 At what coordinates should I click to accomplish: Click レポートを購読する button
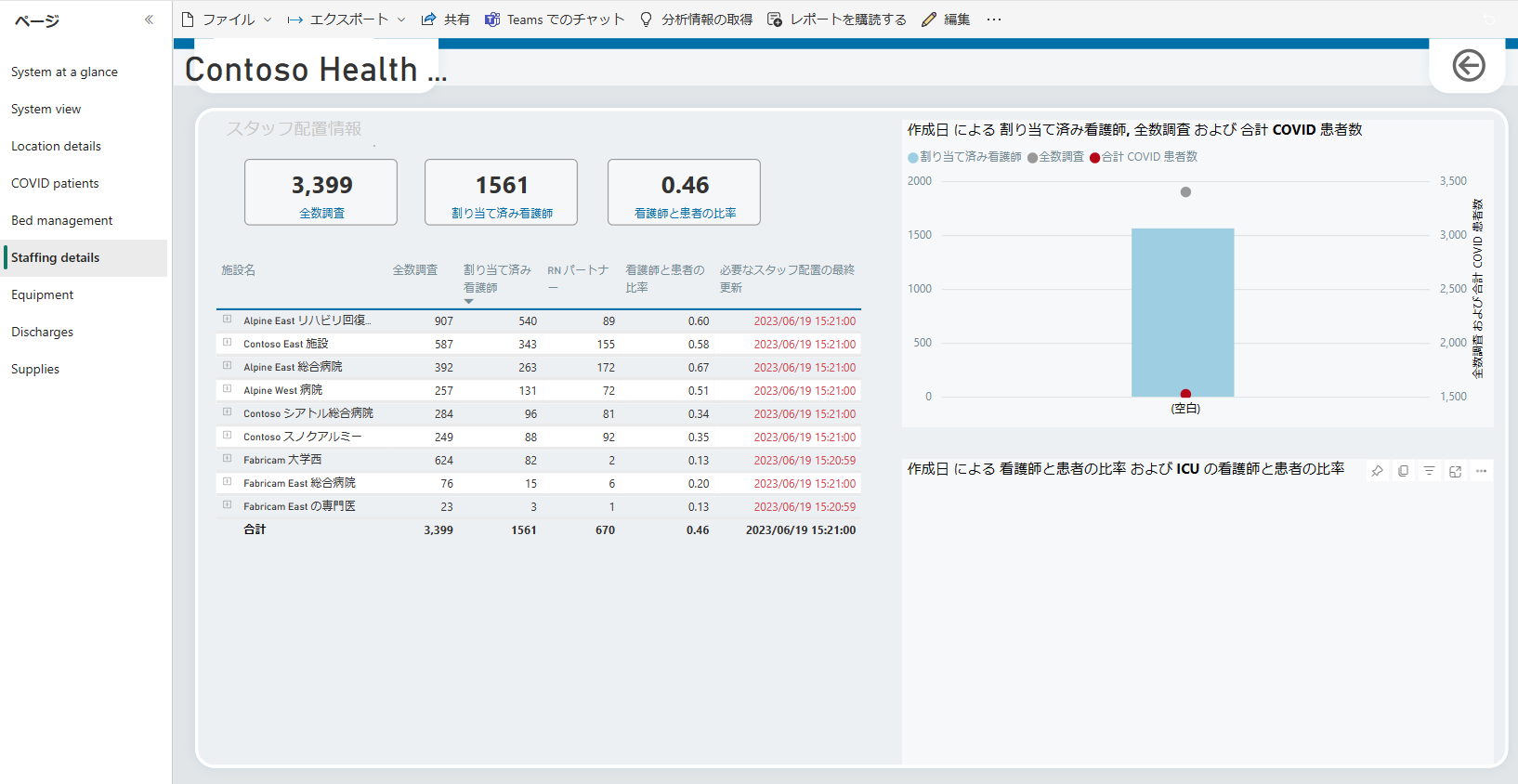click(x=836, y=20)
